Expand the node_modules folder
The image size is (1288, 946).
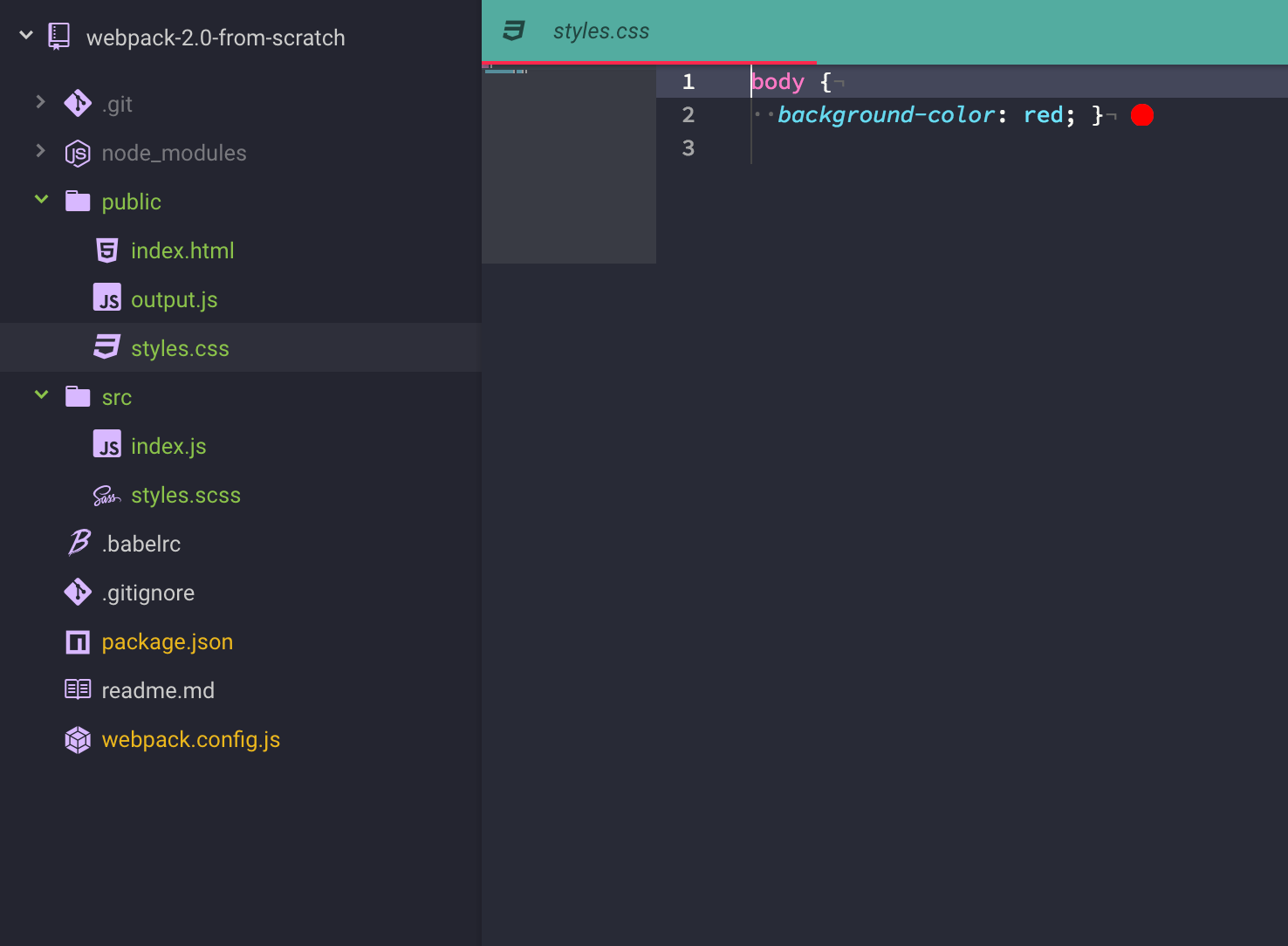tap(40, 151)
